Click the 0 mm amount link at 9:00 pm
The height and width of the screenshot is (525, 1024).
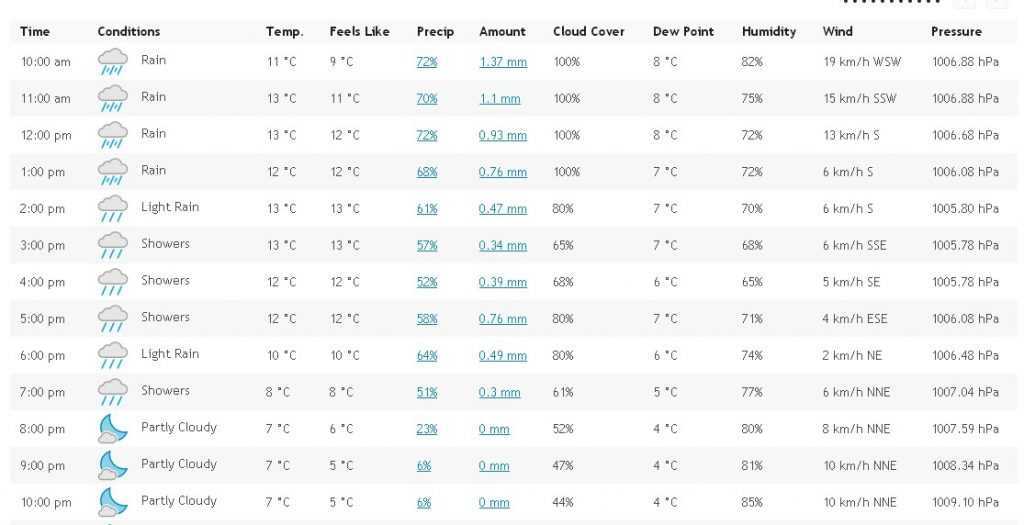coord(494,466)
